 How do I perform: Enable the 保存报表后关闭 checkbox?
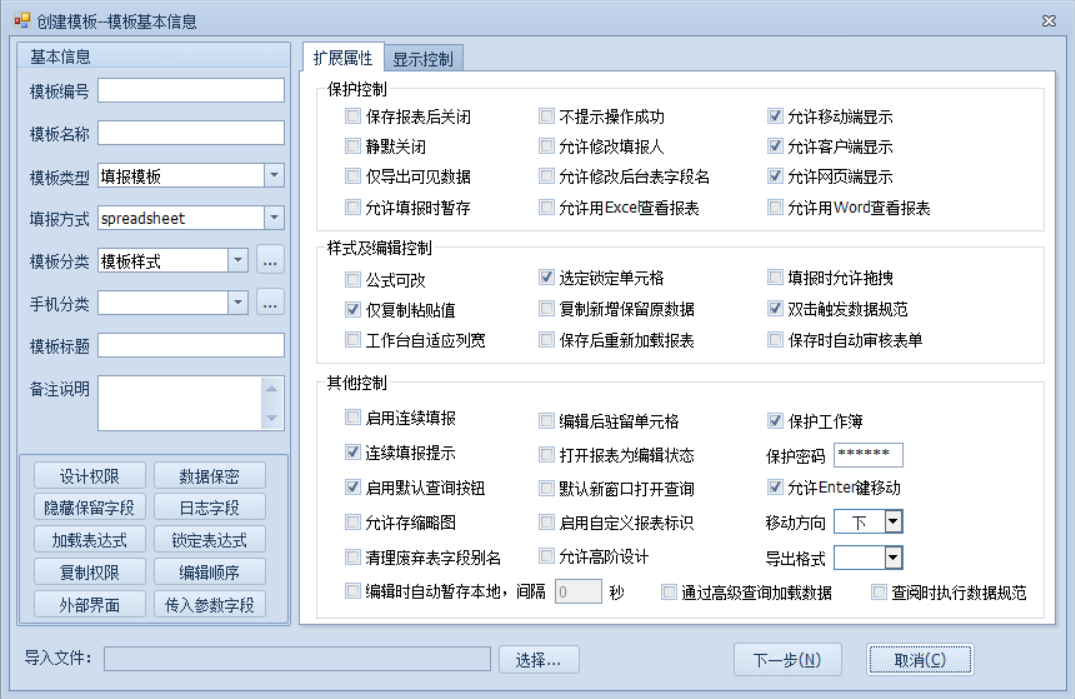click(352, 117)
